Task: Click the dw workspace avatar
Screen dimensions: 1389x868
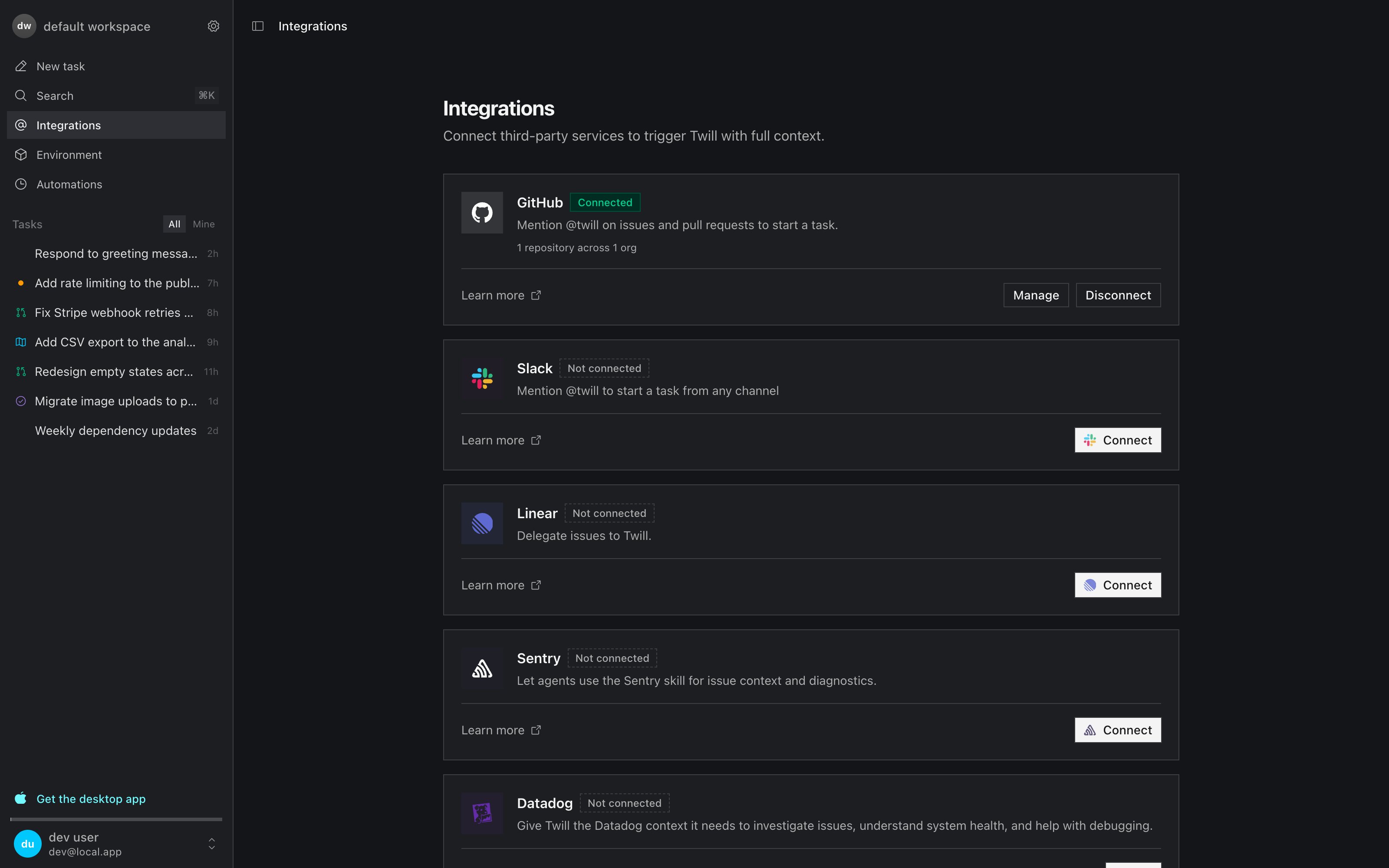Action: [x=24, y=26]
